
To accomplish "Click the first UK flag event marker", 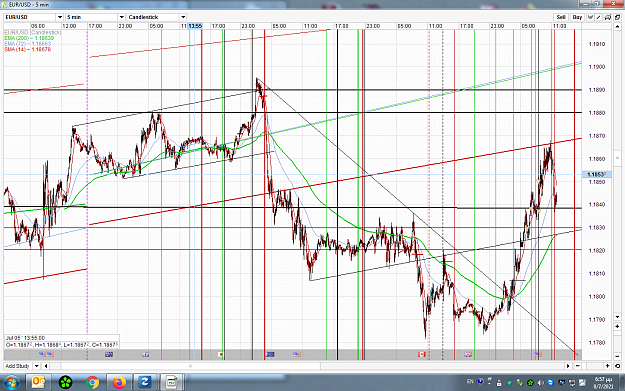I will pyautogui.click(x=146, y=354).
